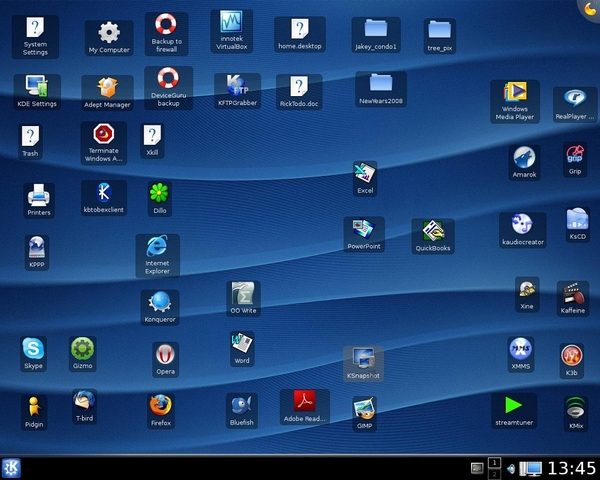Launch Internet Explorer icon

[x=157, y=256]
